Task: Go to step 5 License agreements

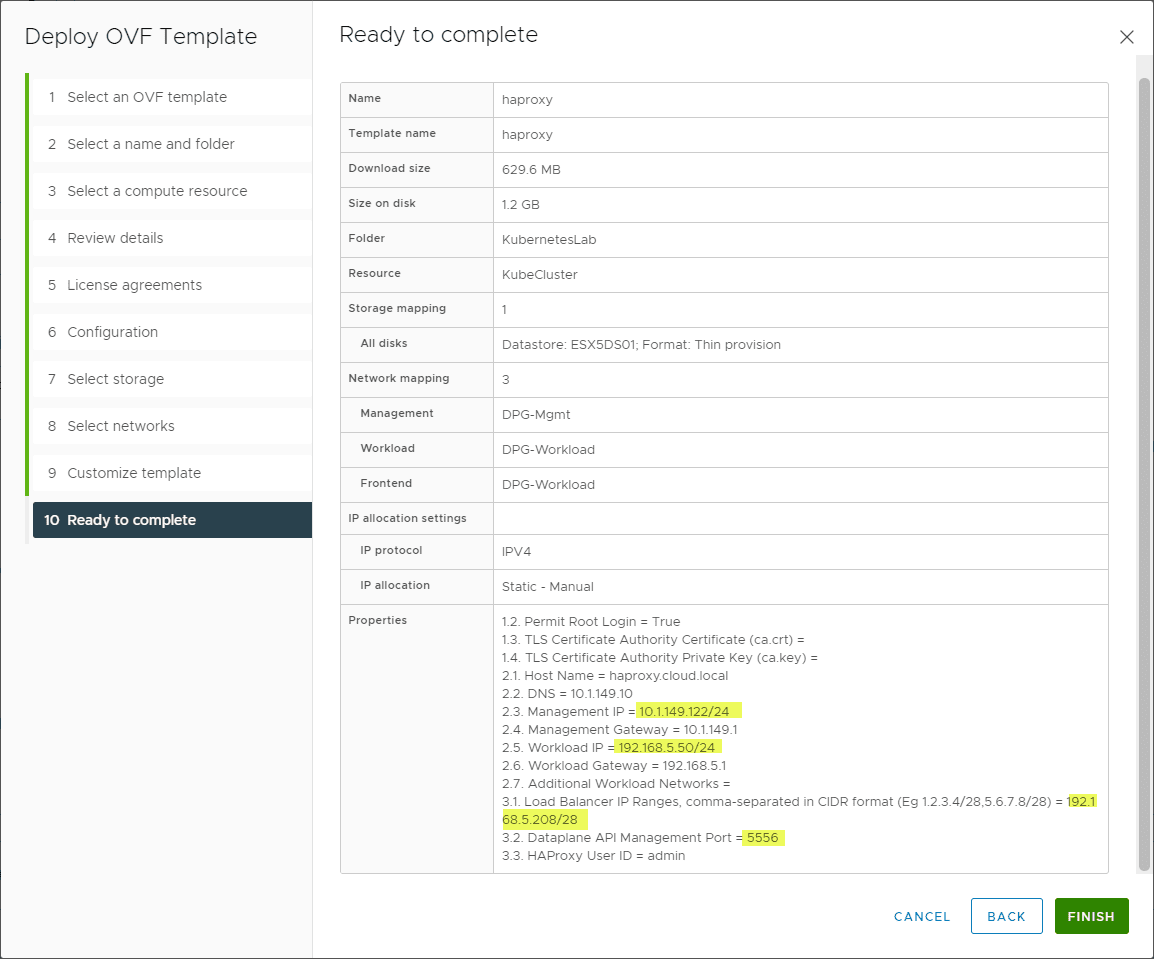Action: pyautogui.click(x=134, y=285)
